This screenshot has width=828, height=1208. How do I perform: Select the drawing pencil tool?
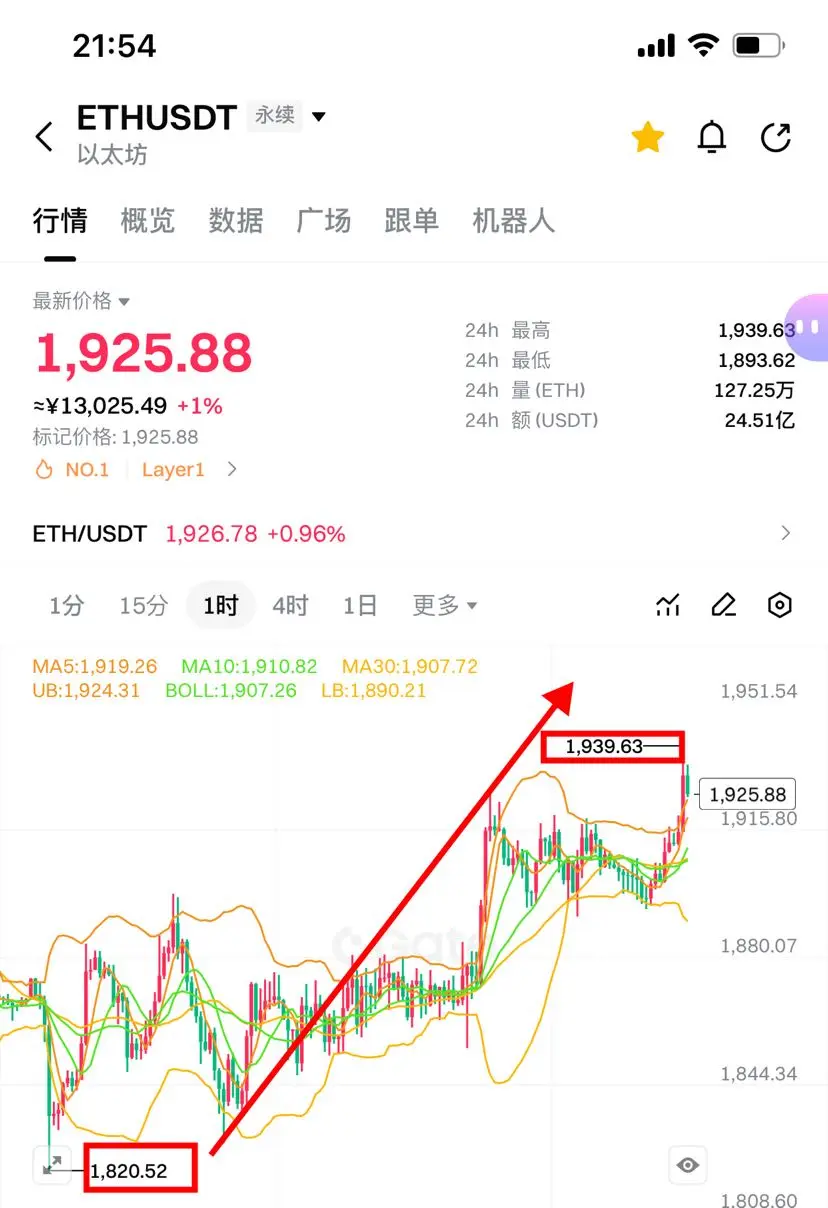[723, 605]
